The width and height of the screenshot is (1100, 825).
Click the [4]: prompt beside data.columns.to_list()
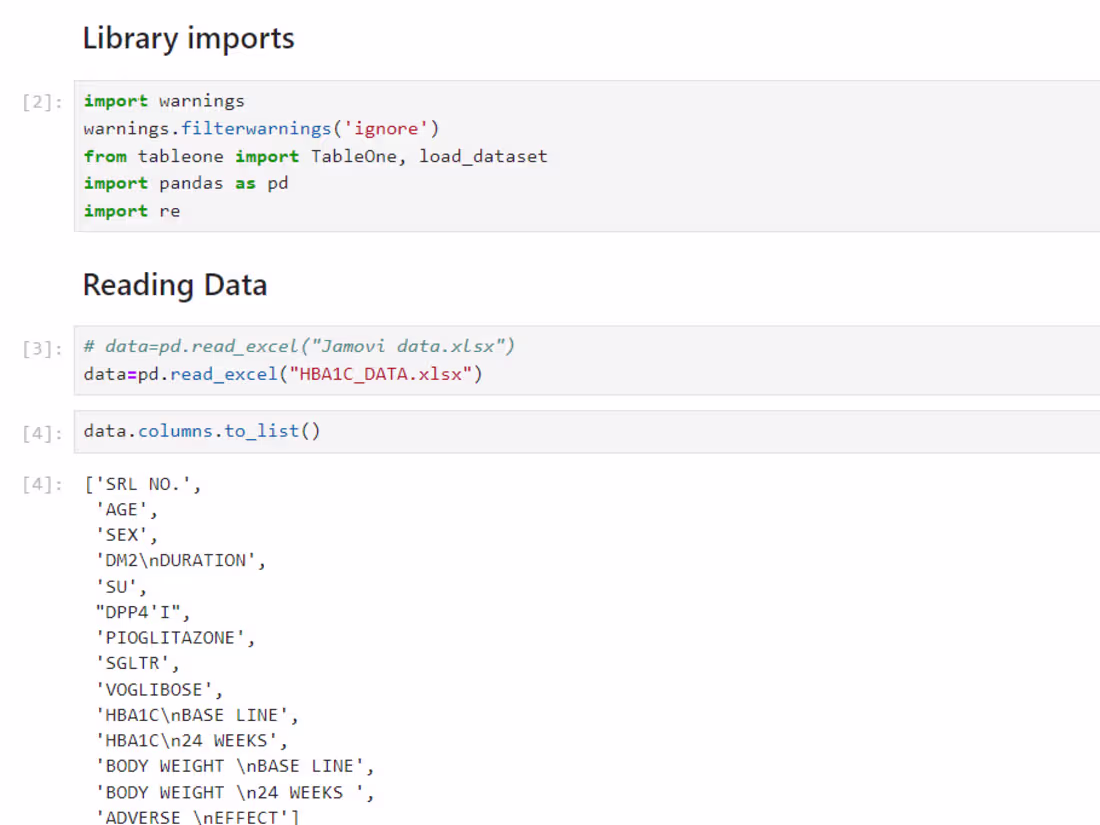click(42, 434)
